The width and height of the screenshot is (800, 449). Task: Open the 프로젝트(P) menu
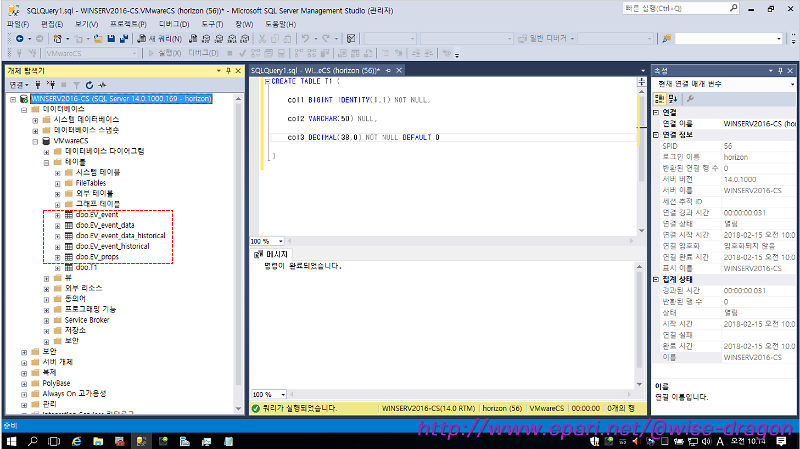pyautogui.click(x=128, y=24)
